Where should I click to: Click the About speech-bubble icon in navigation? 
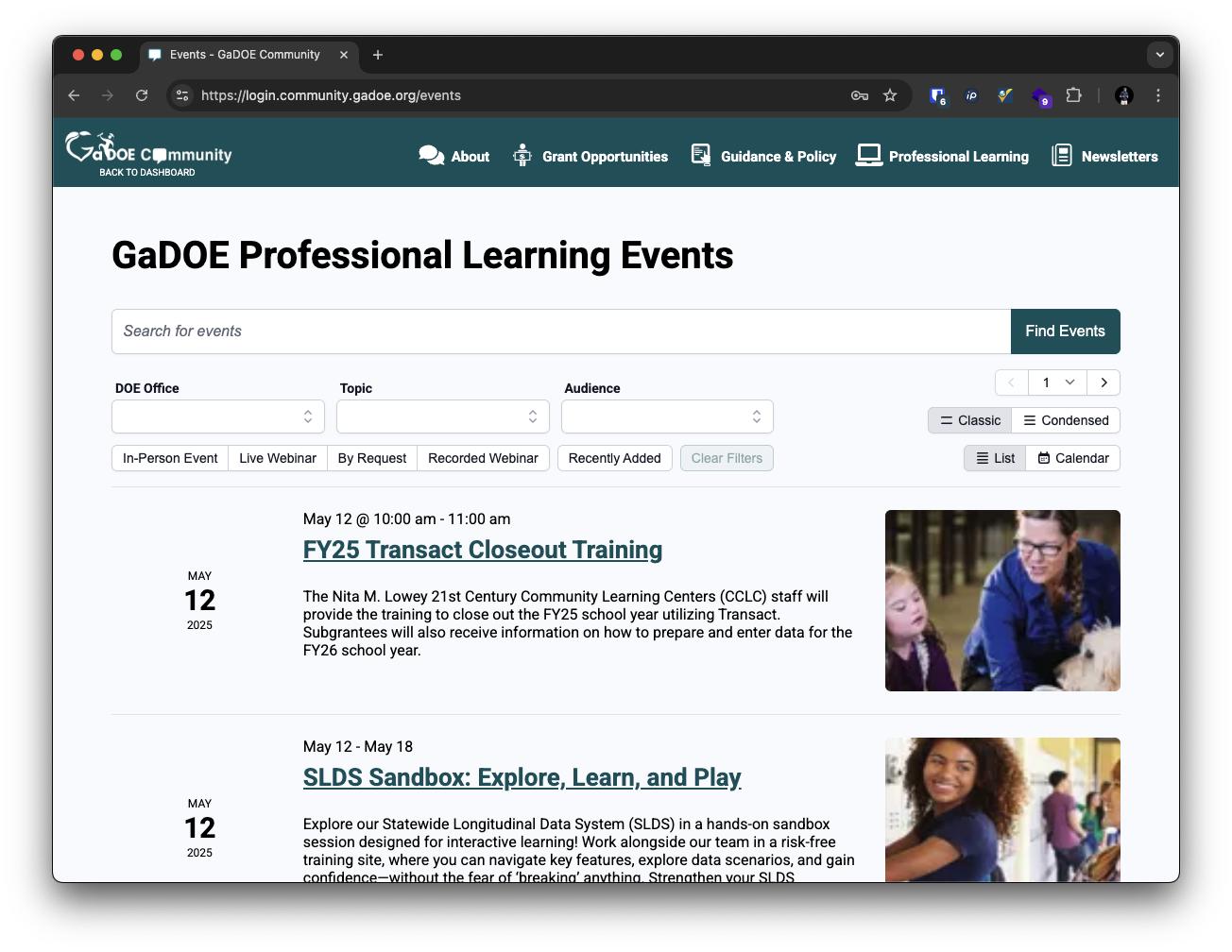431,155
